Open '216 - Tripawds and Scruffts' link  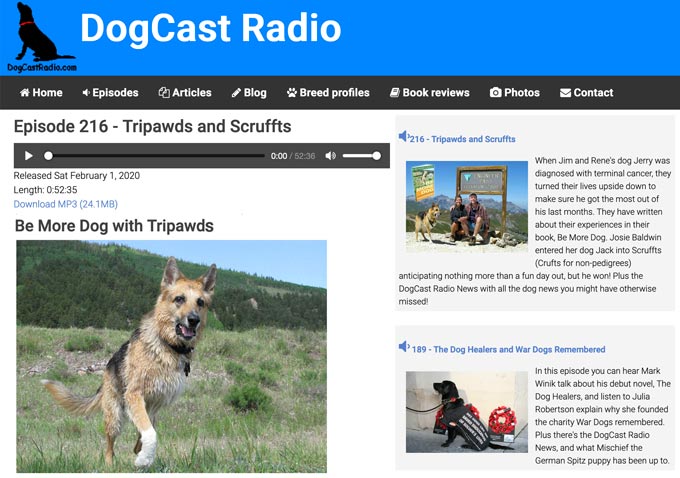[463, 139]
